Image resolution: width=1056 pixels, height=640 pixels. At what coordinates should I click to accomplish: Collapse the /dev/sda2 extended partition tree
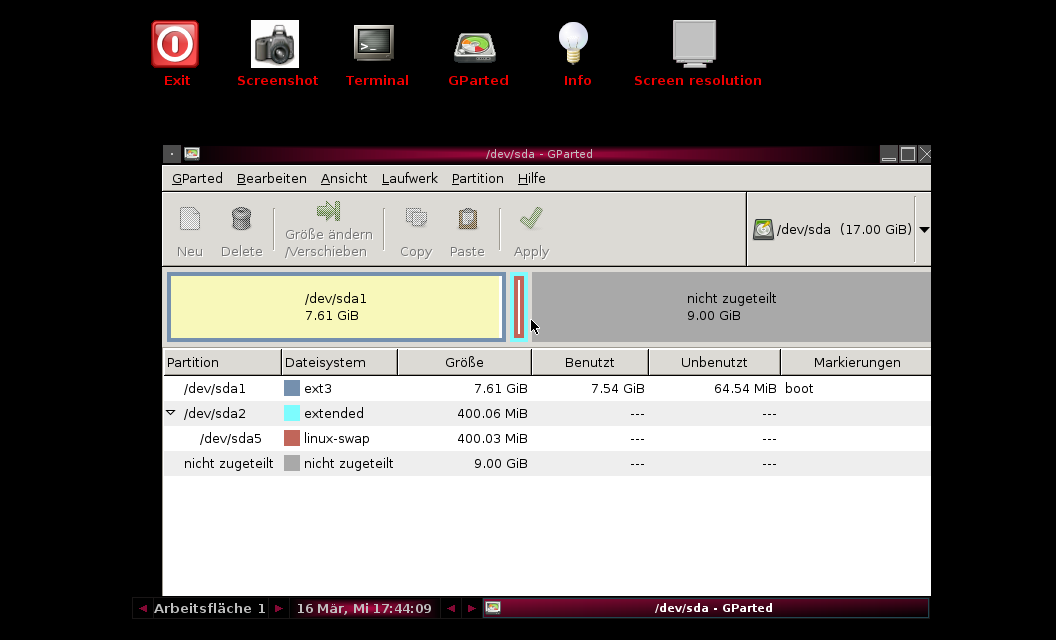coord(170,413)
